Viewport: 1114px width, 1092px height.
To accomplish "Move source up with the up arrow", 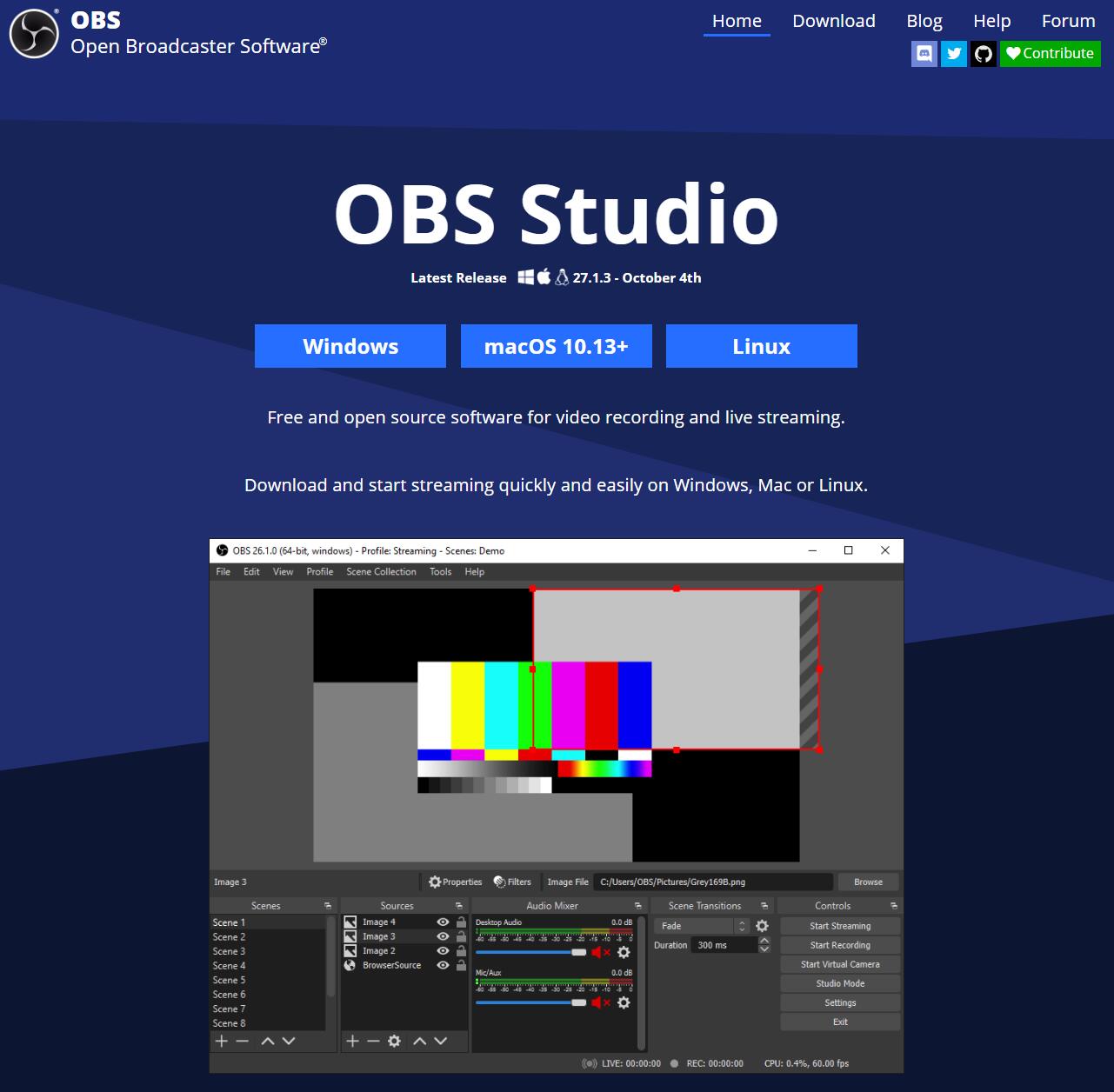I will click(x=419, y=1041).
